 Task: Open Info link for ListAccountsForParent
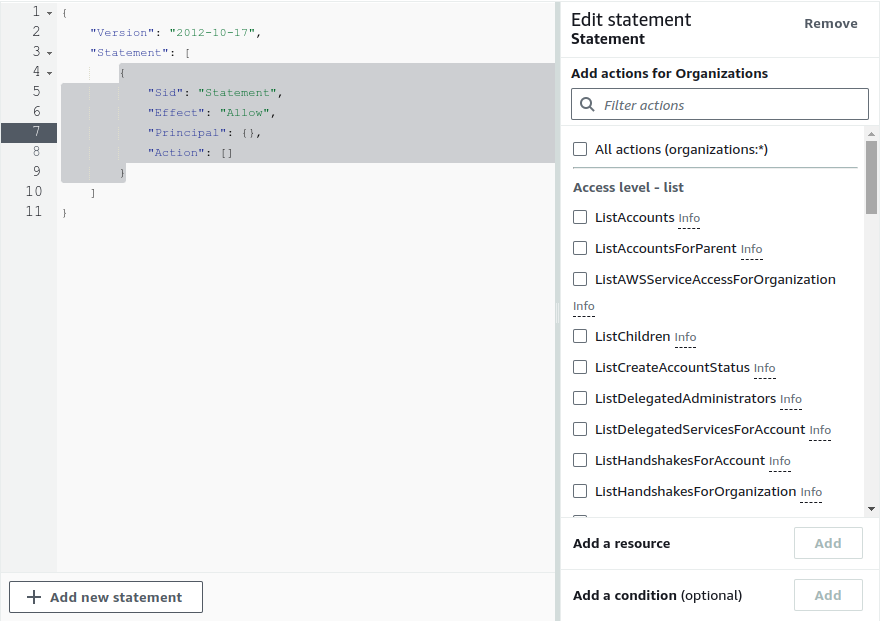pyautogui.click(x=751, y=249)
